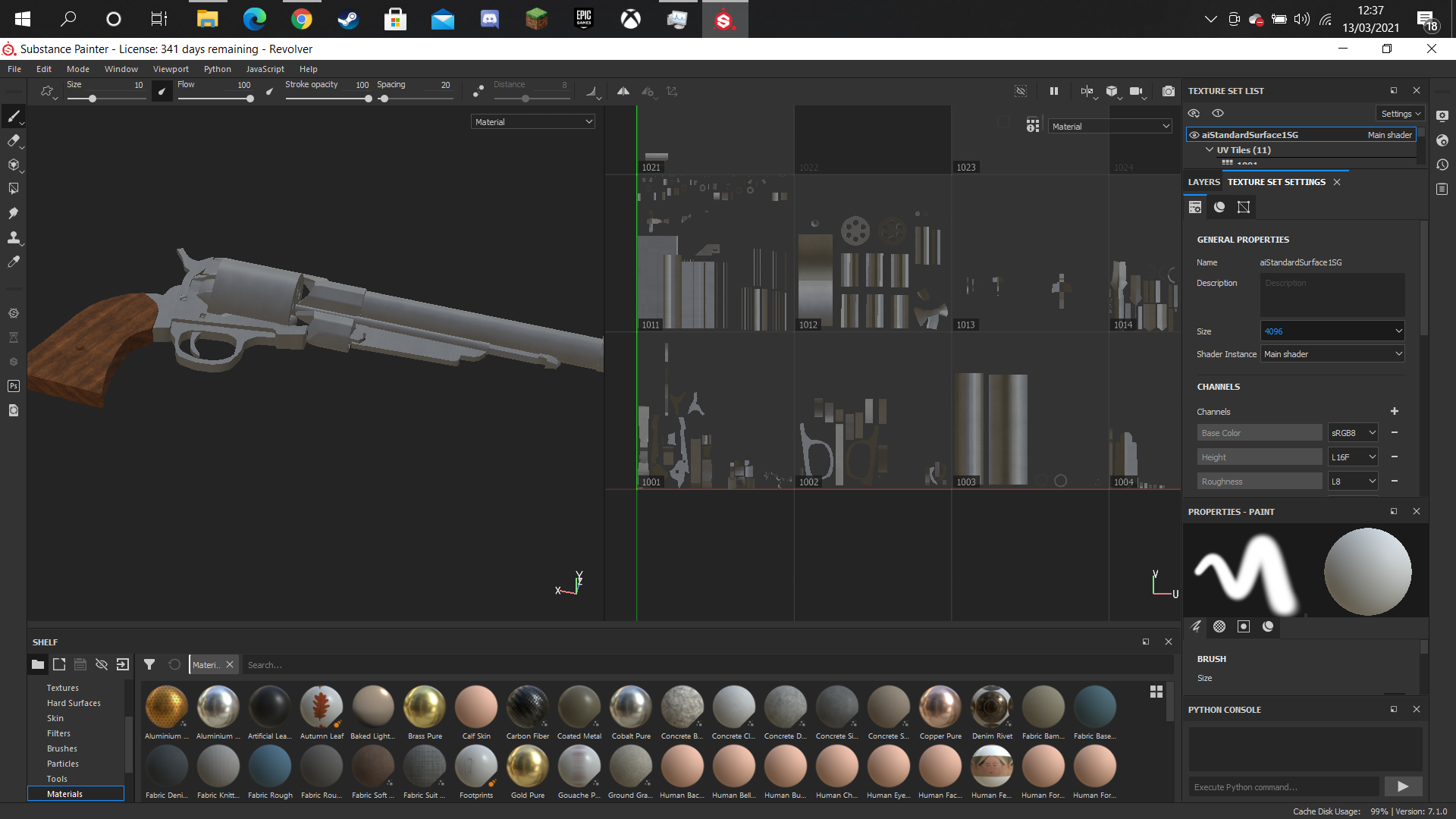Toggle the hide-all eye icon in Texture Set List

pyautogui.click(x=1194, y=114)
